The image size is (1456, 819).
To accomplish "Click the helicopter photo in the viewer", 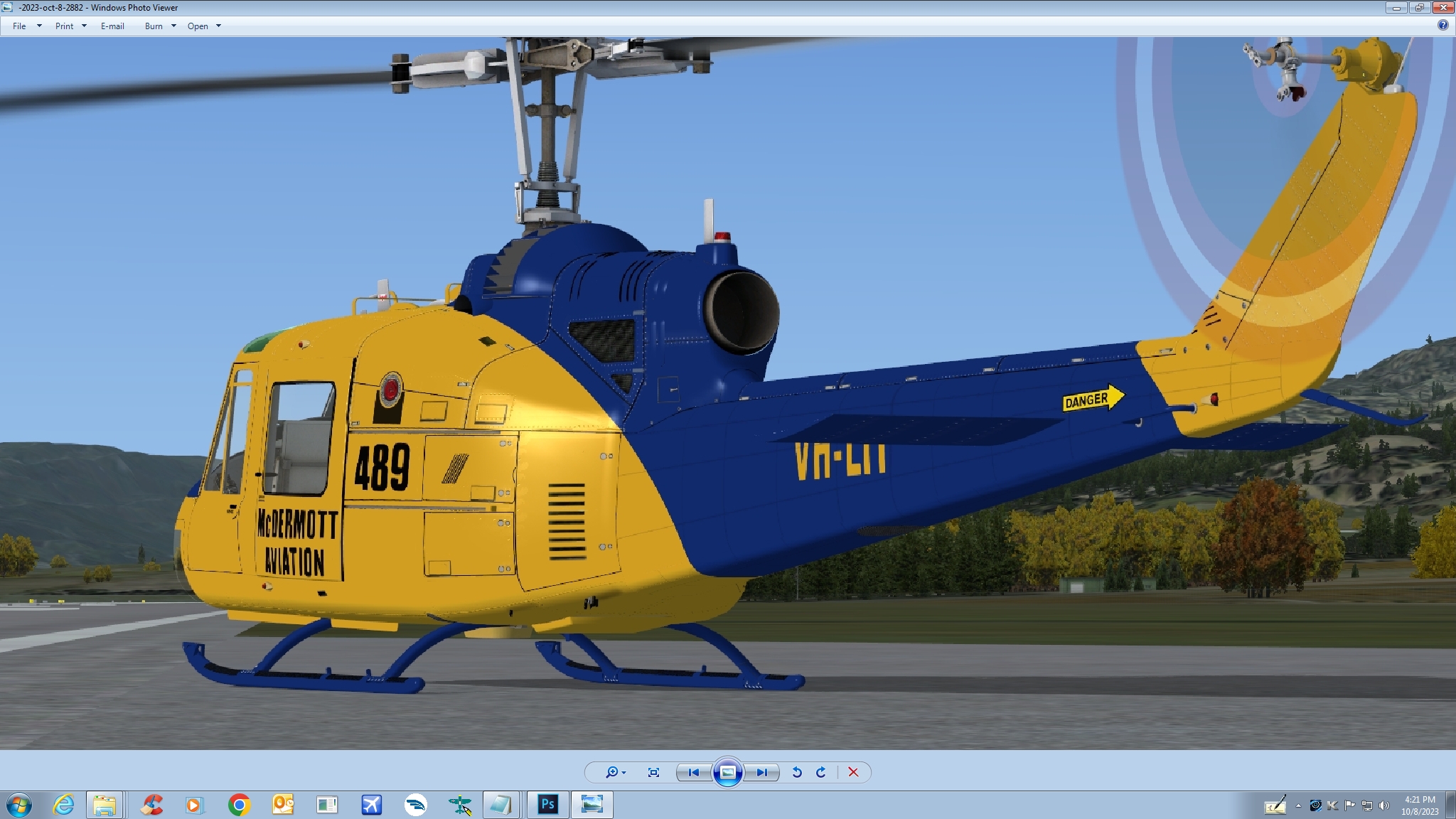I will tap(728, 393).
